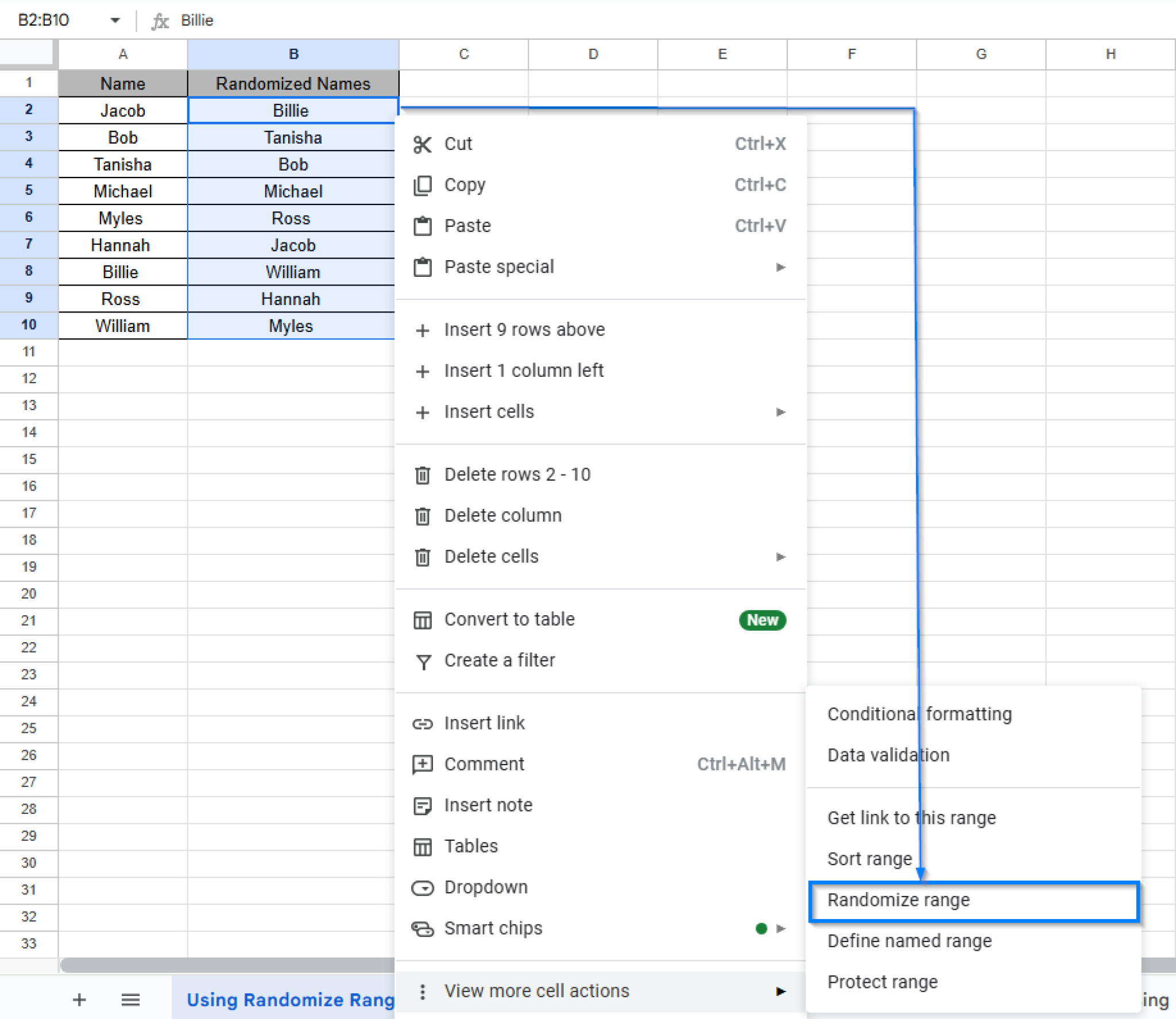Viewport: 1176px width, 1019px height.
Task: Click the Insert link chain icon
Action: pos(423,724)
